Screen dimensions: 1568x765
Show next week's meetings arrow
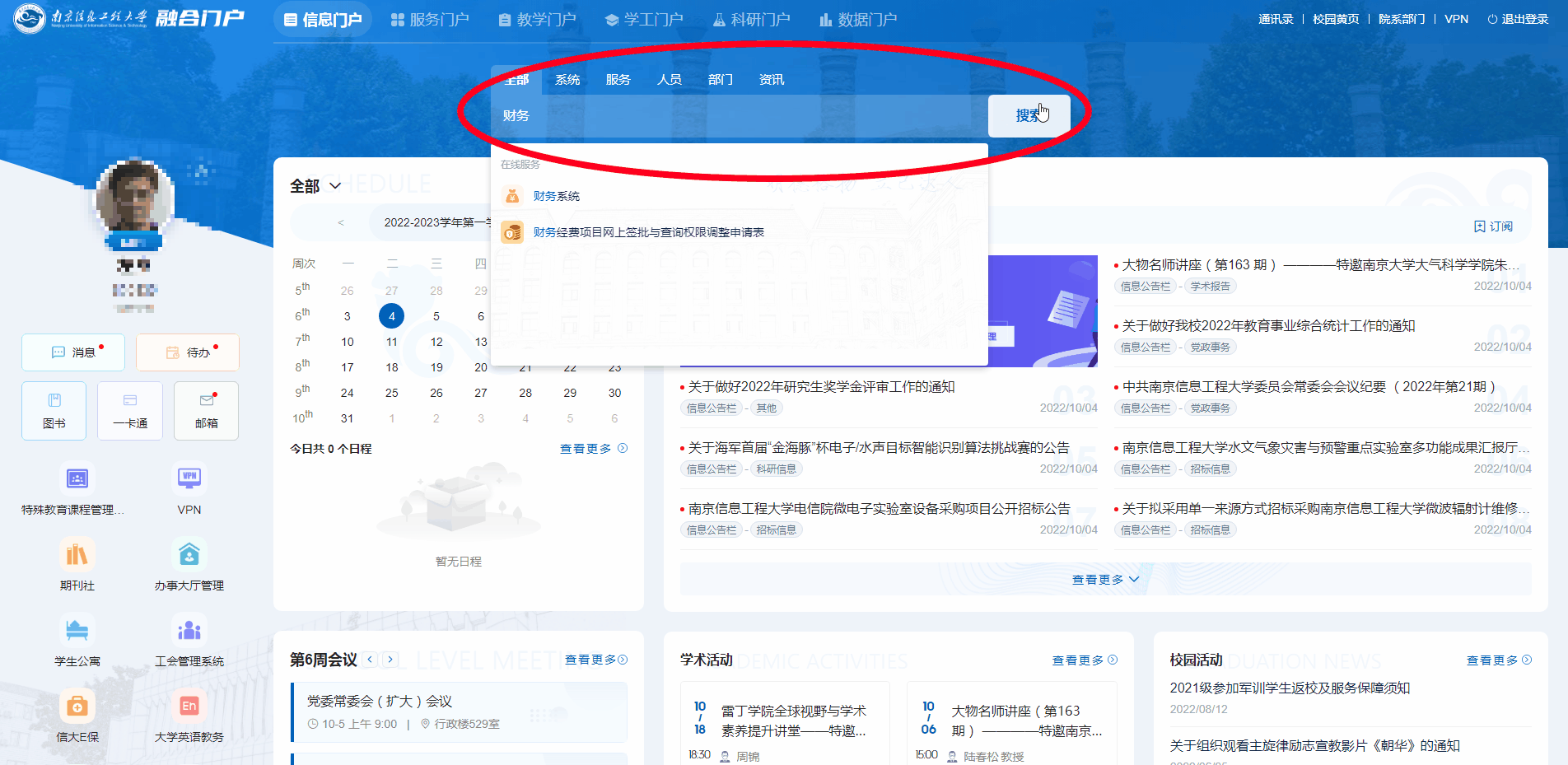pos(390,660)
